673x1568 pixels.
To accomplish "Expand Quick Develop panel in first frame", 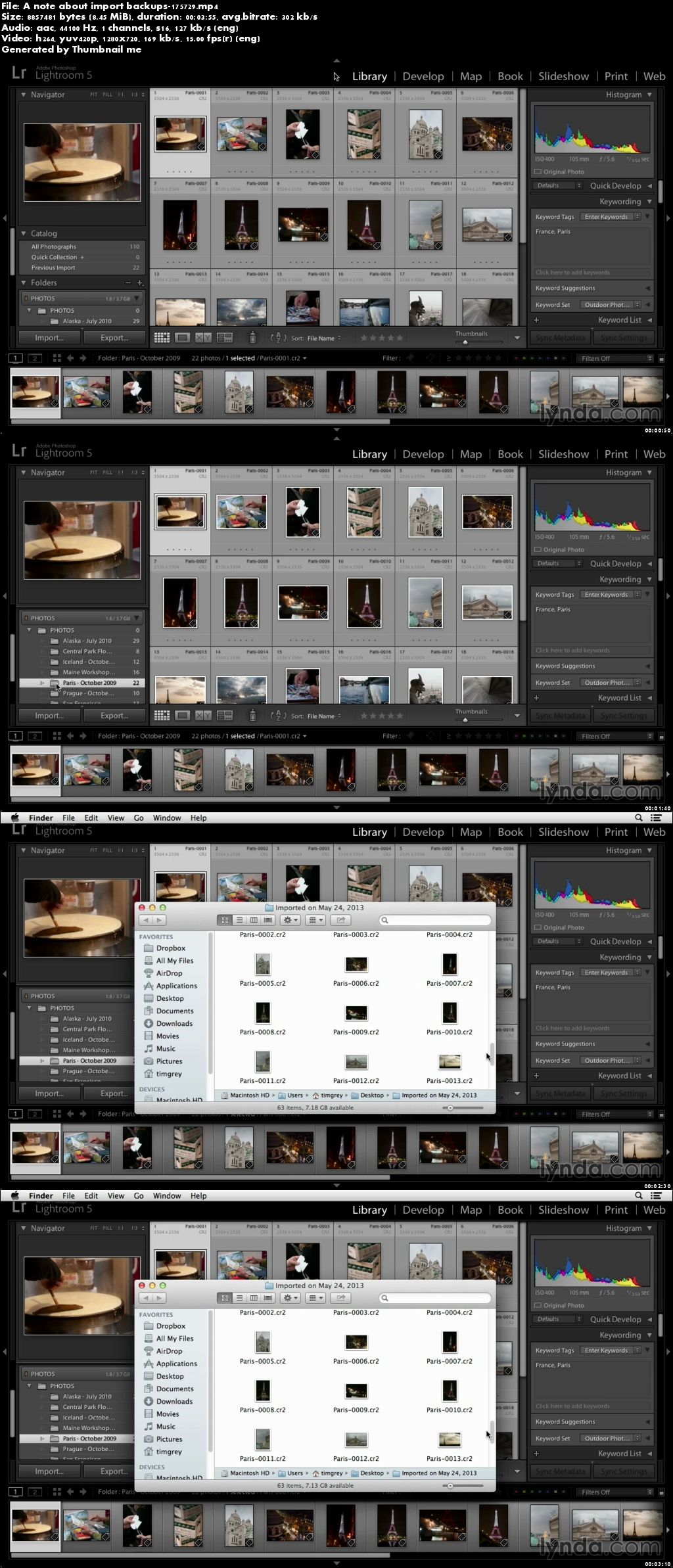I will coord(649,186).
